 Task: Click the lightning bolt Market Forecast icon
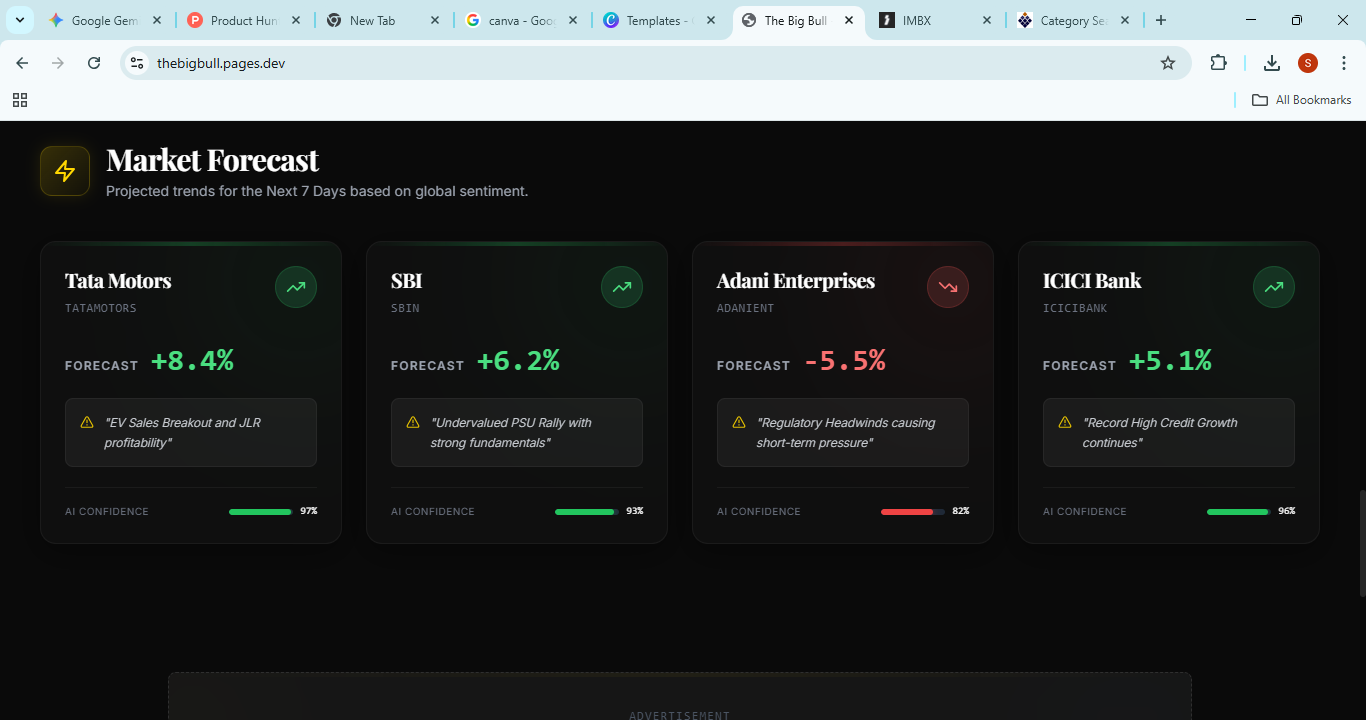[64, 170]
